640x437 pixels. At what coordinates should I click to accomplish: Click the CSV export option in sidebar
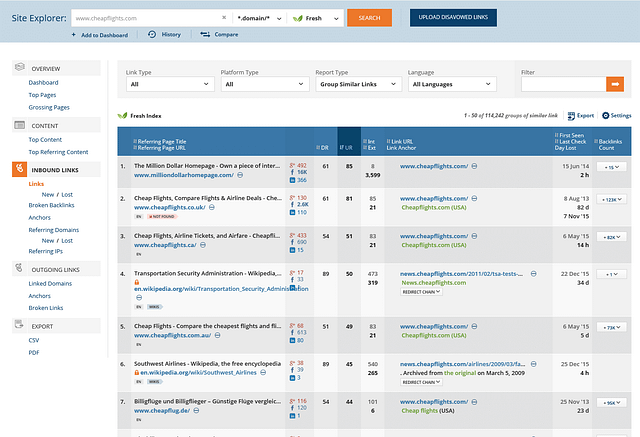coord(35,340)
